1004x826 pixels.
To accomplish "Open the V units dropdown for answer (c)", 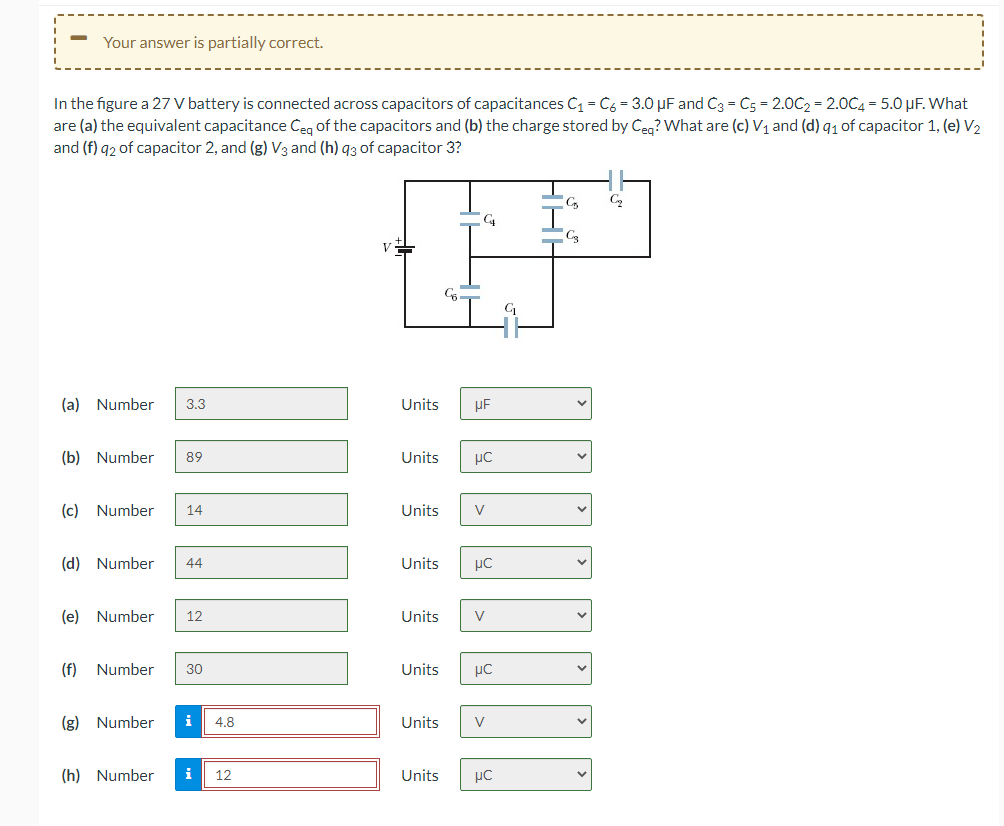I will 525,510.
